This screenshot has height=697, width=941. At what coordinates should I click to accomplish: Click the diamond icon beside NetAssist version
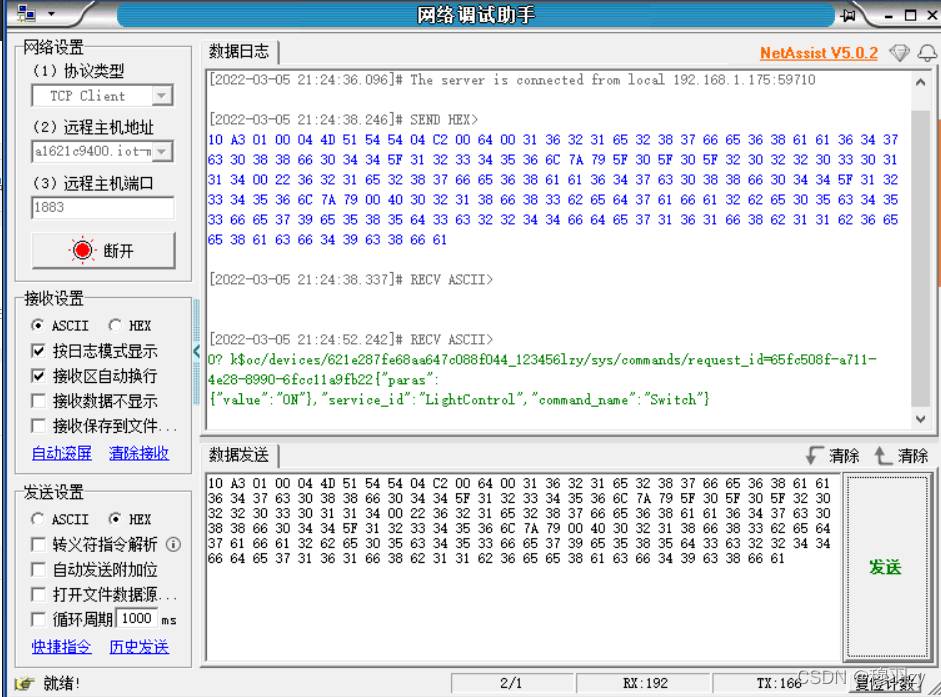tap(899, 53)
